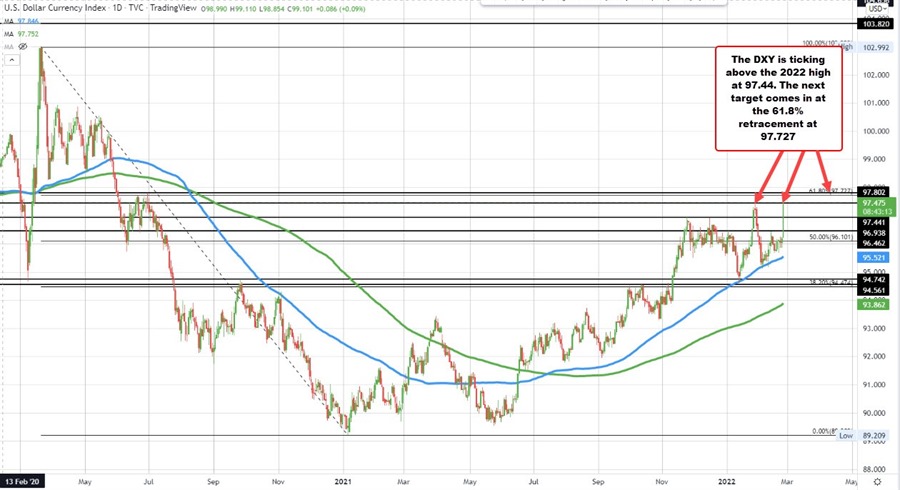900x490 pixels.
Task: Select the green MA 97.752 legend entry
Action: click(x=21, y=34)
